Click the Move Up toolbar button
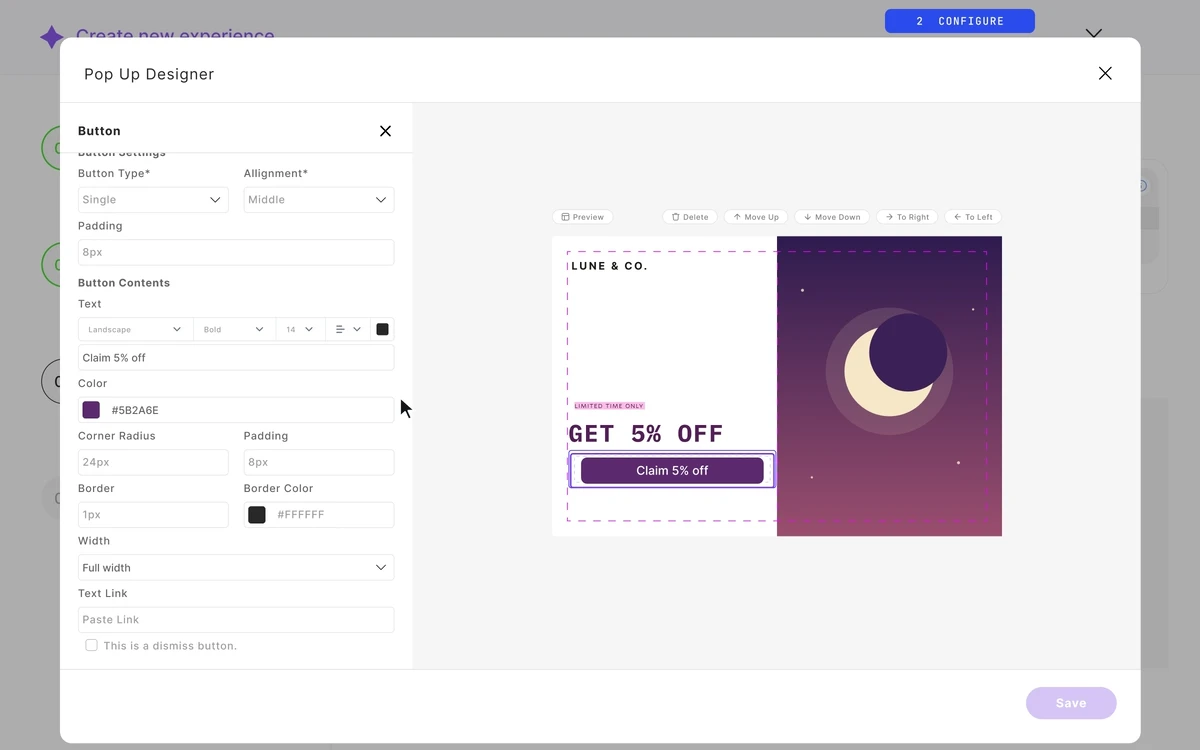 pos(756,217)
